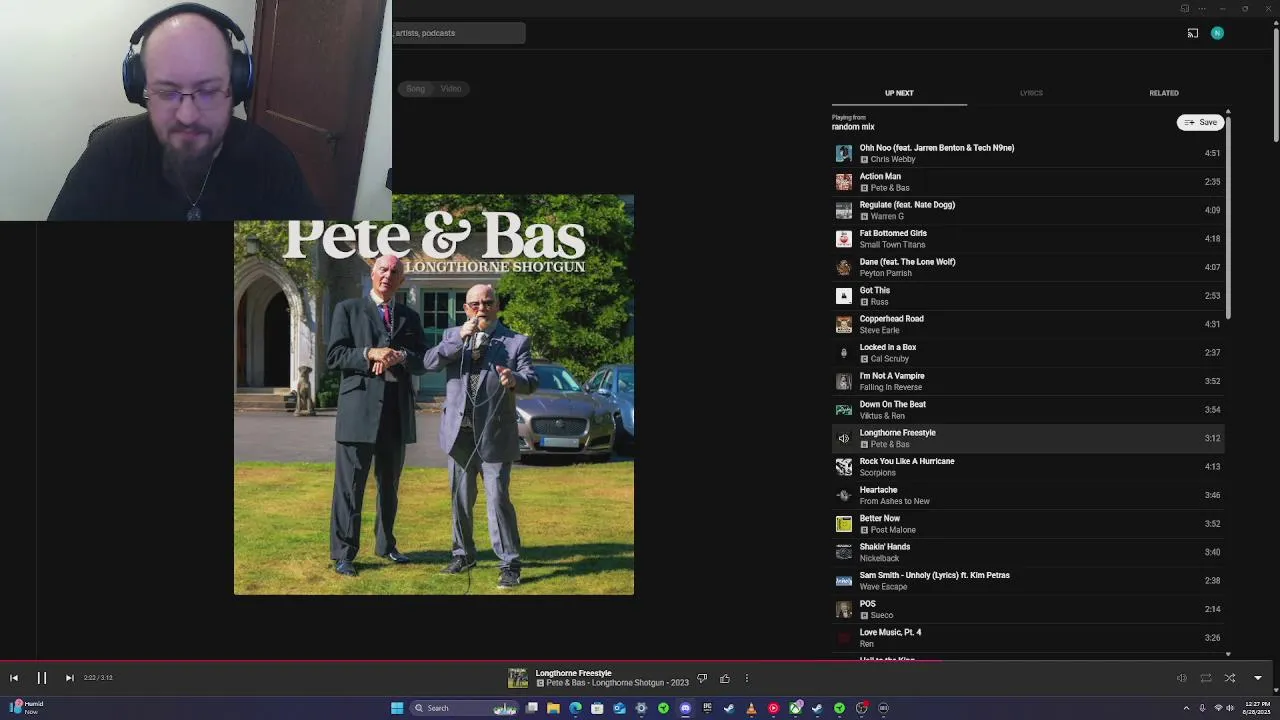Play Rock You Like A Hurricane

tap(1028, 467)
